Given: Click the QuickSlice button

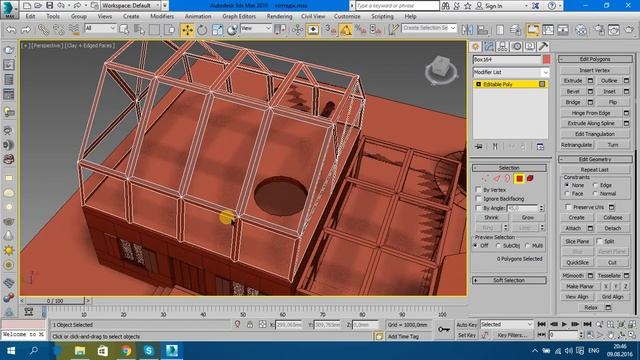Looking at the screenshot, I should pyautogui.click(x=578, y=262).
